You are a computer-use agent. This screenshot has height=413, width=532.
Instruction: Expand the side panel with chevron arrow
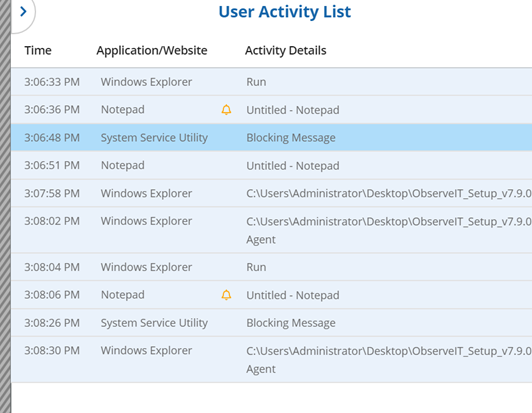click(x=23, y=12)
